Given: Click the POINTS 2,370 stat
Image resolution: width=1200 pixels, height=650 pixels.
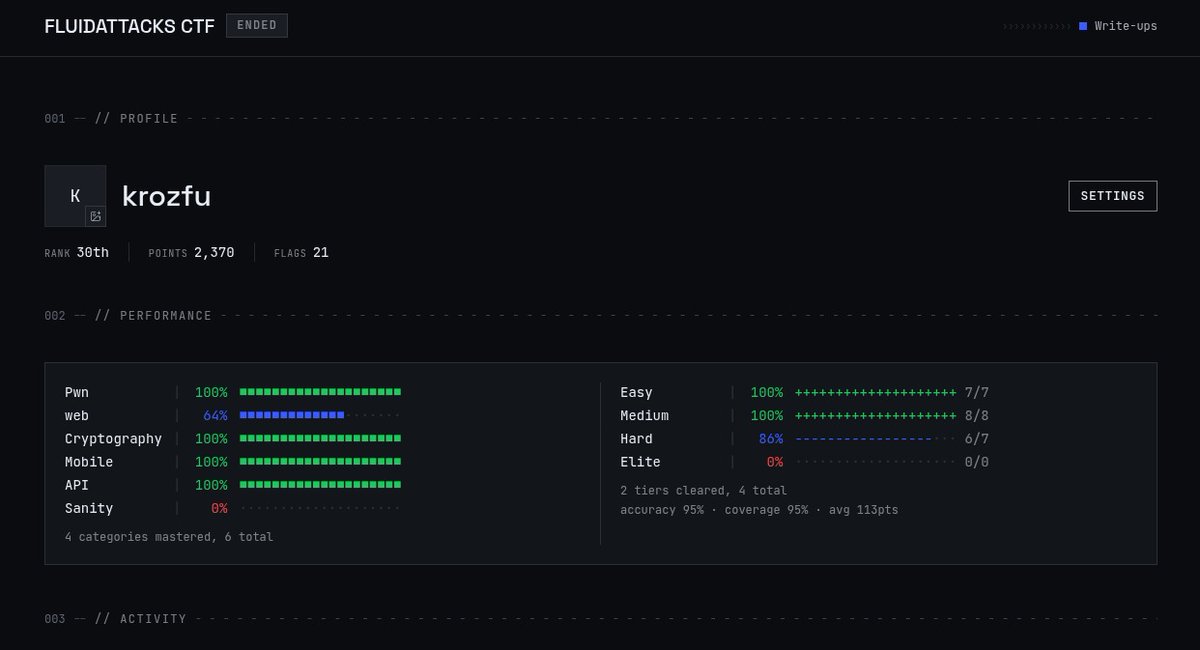Looking at the screenshot, I should click(x=191, y=253).
